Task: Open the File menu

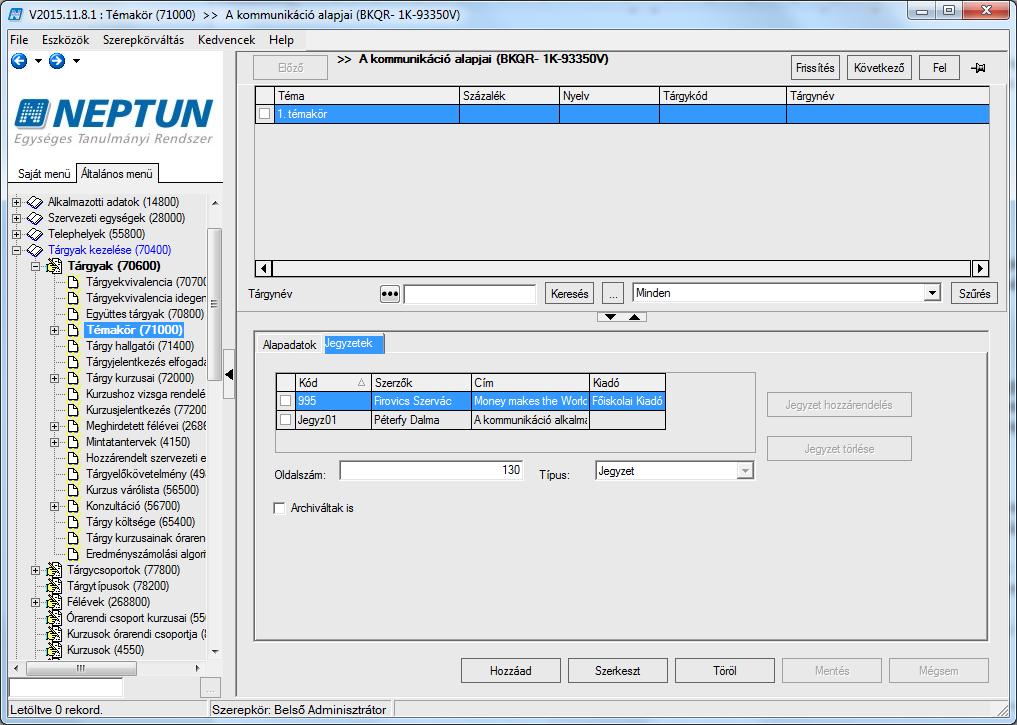Action: click(x=19, y=40)
